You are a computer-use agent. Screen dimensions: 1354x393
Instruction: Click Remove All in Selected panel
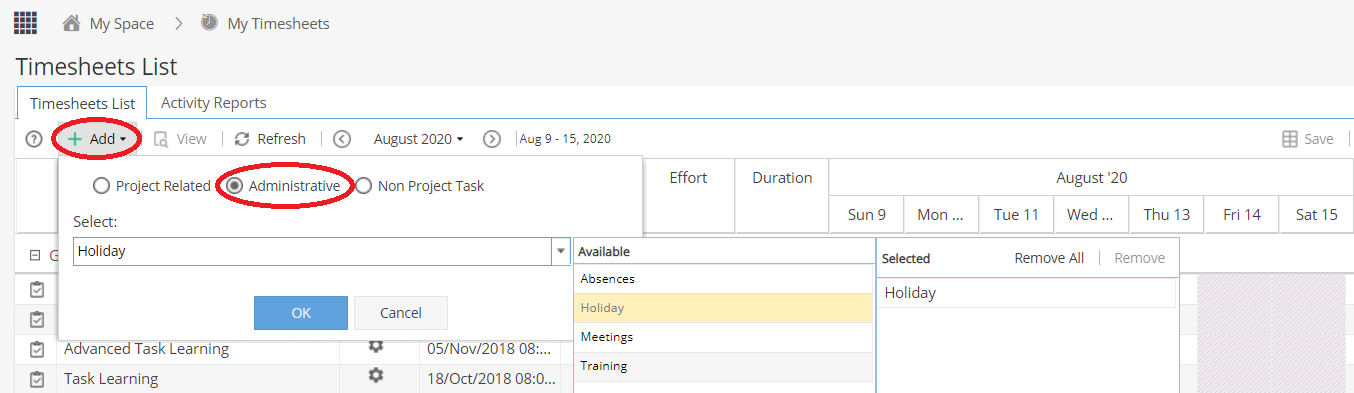[1049, 258]
